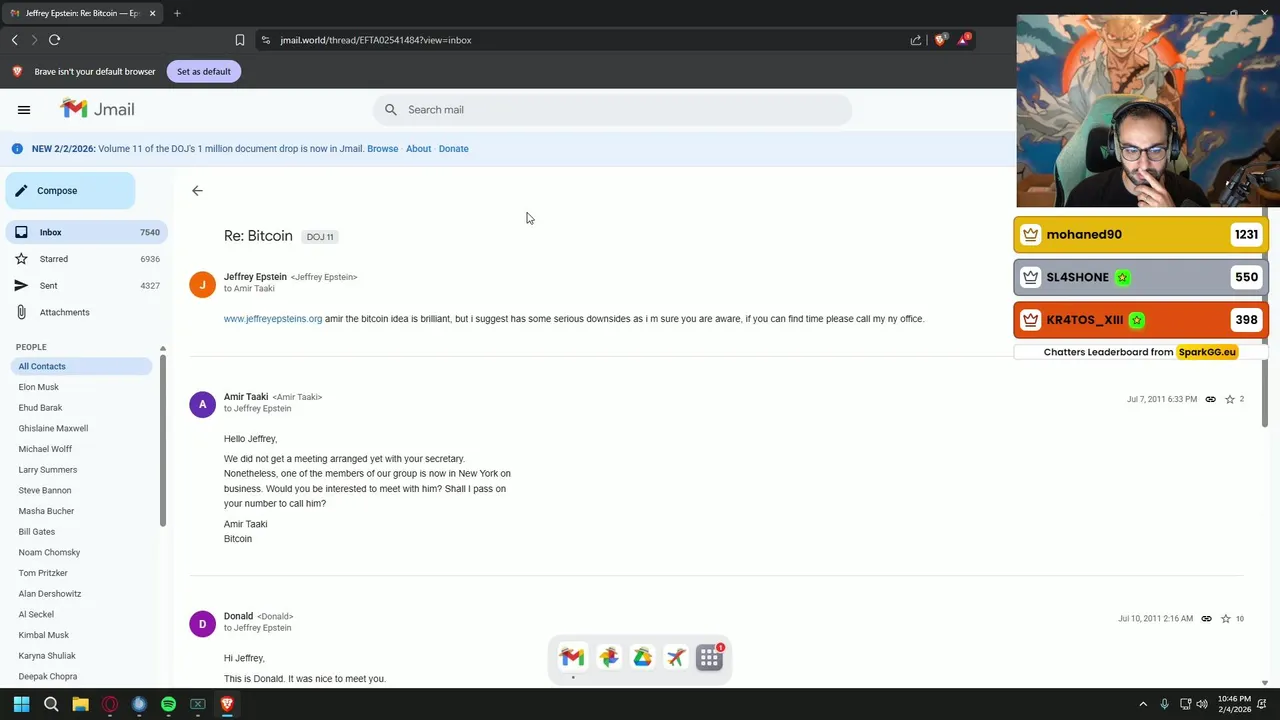The width and height of the screenshot is (1280, 720).
Task: Open the Sent folder
Action: tap(86, 286)
